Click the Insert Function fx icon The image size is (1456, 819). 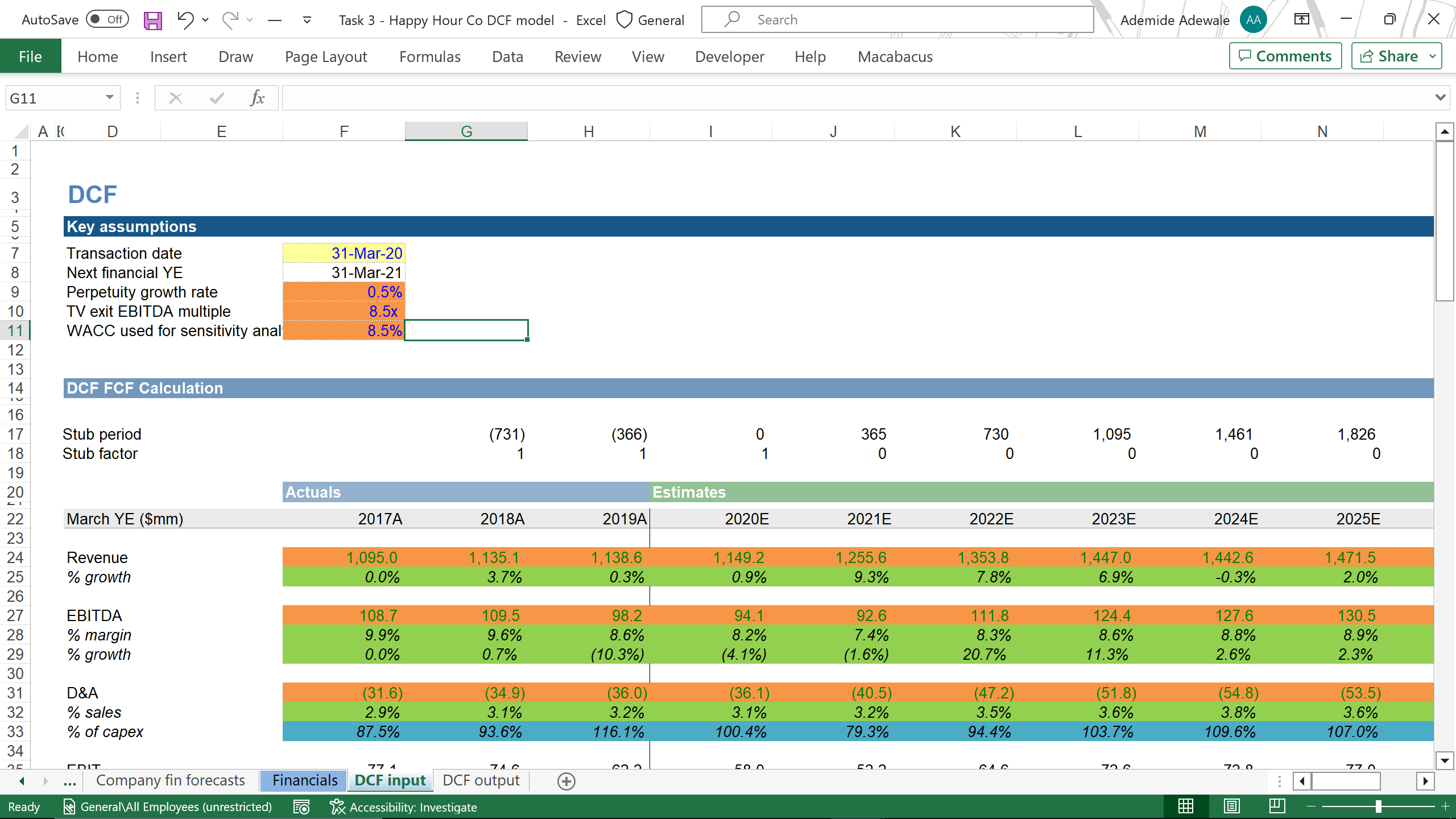point(257,98)
